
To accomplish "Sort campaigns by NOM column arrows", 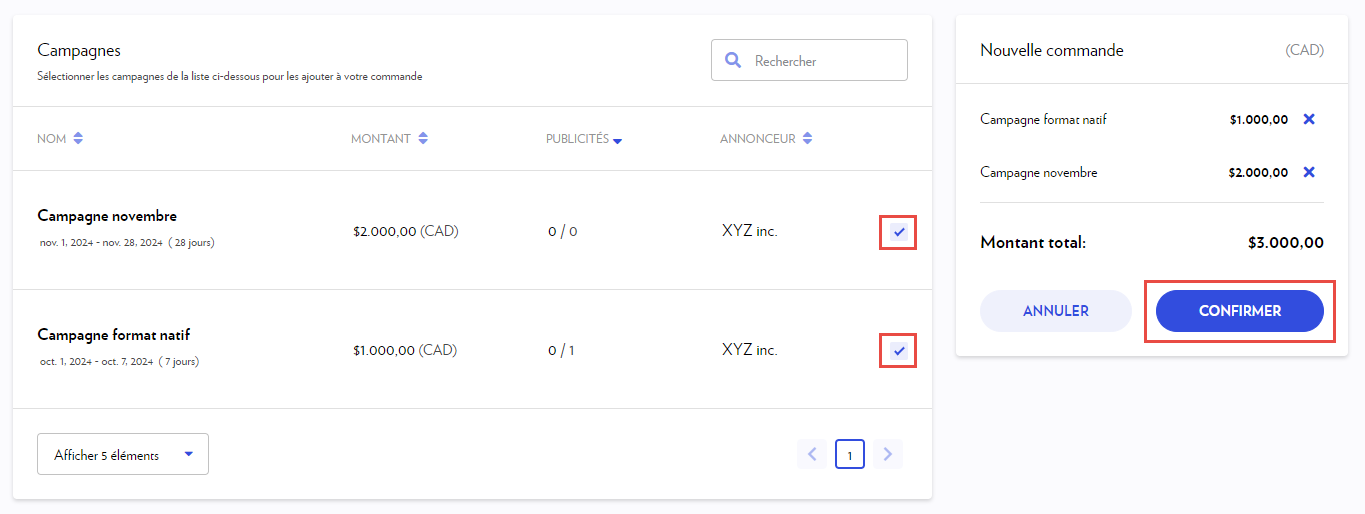I will pyautogui.click(x=78, y=139).
